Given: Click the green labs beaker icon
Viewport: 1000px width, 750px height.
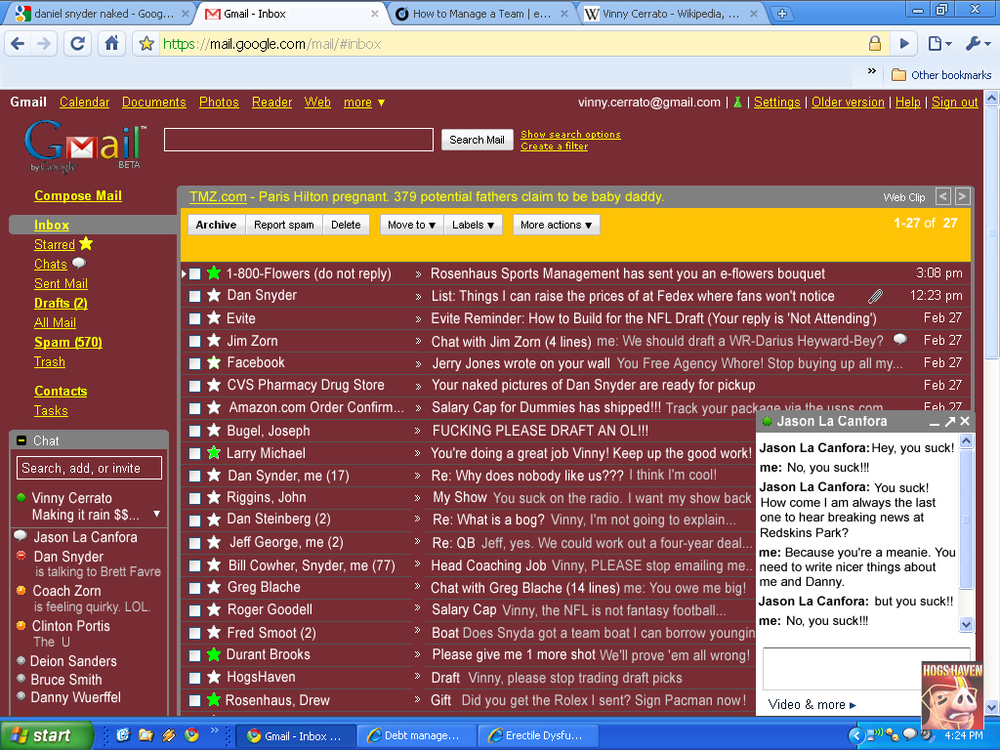Looking at the screenshot, I should (x=737, y=102).
